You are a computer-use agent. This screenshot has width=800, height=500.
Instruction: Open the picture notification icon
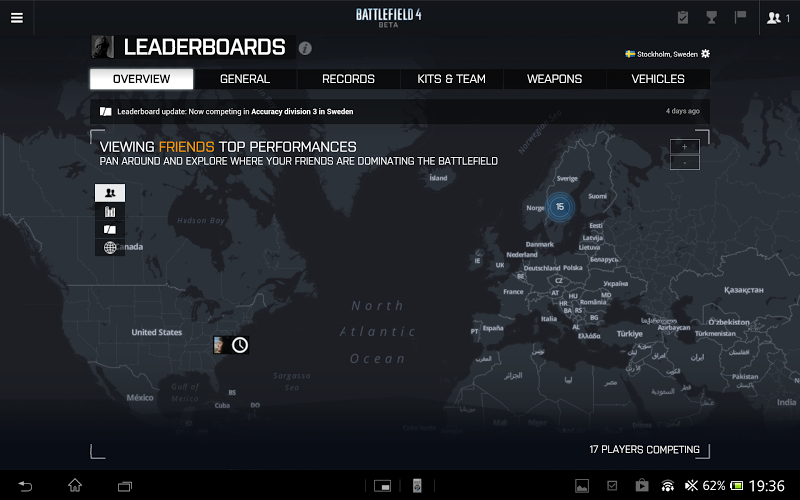click(x=582, y=486)
